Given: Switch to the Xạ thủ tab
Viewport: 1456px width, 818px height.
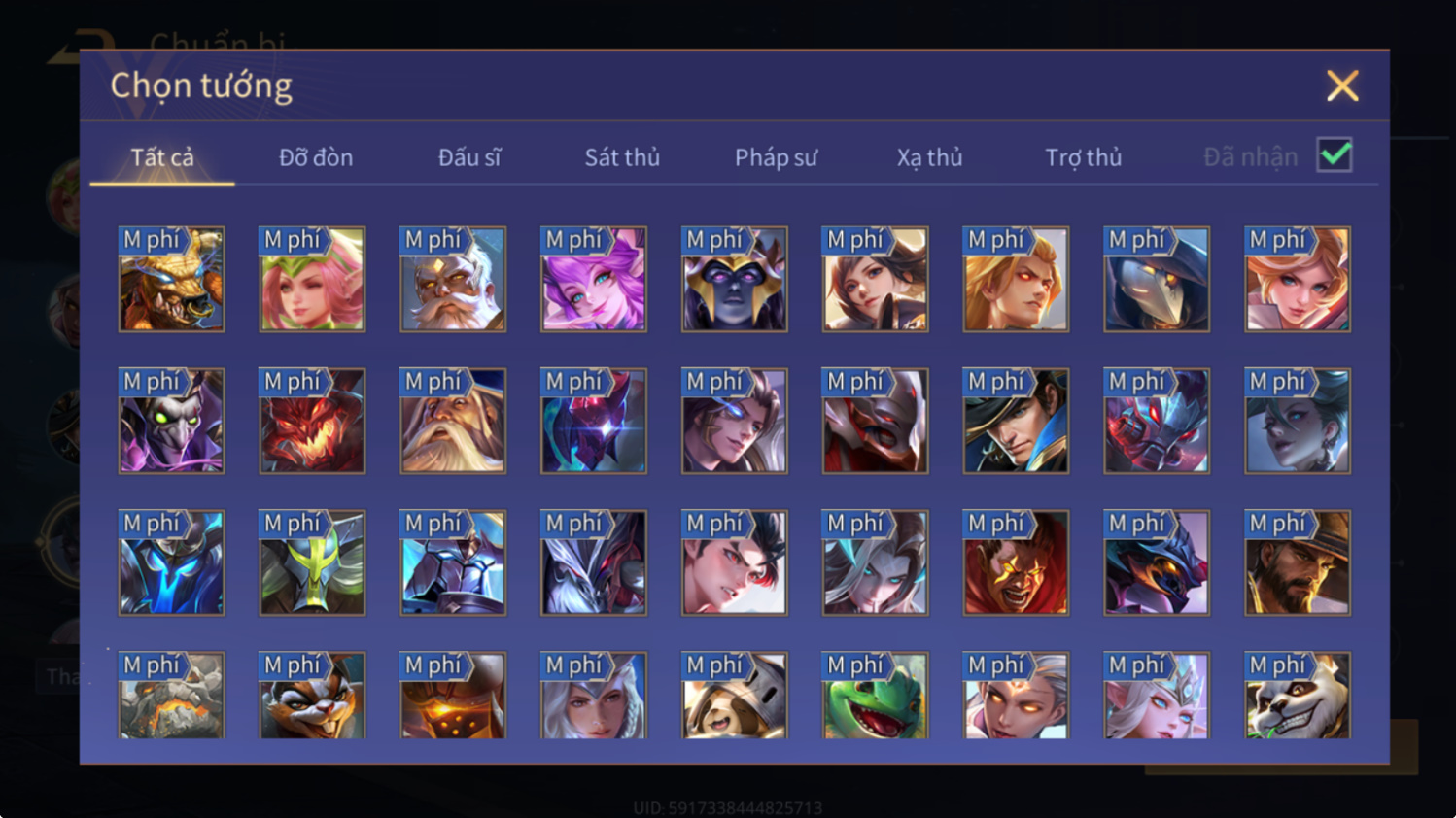Looking at the screenshot, I should (x=929, y=157).
